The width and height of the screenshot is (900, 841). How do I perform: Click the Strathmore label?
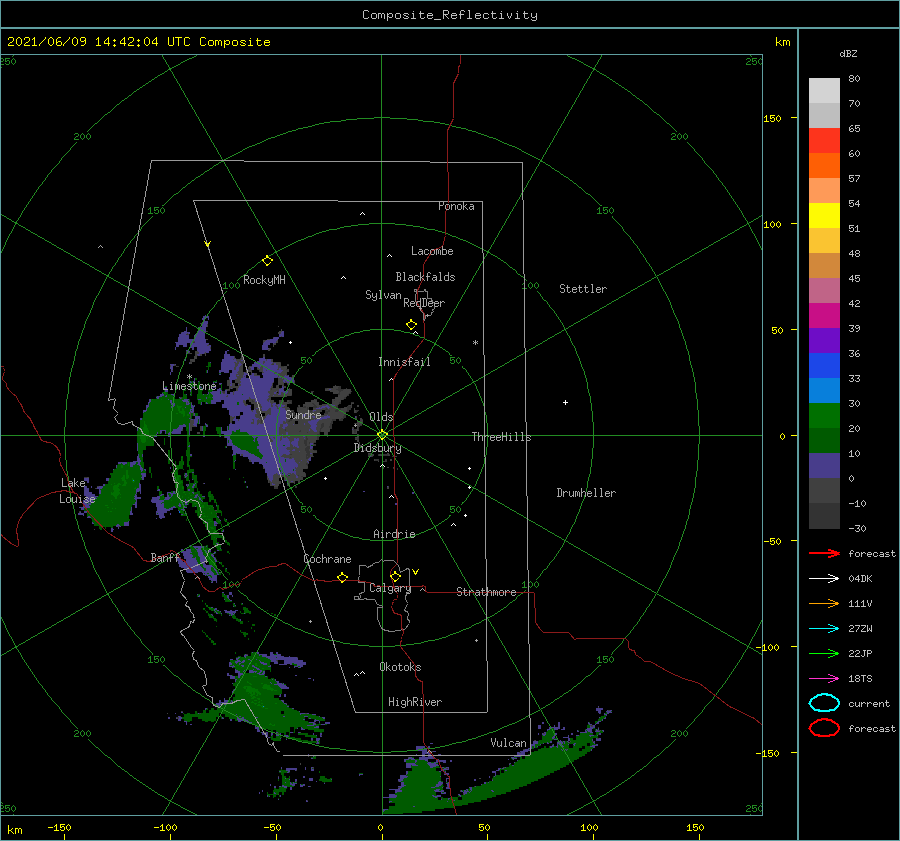coord(486,592)
